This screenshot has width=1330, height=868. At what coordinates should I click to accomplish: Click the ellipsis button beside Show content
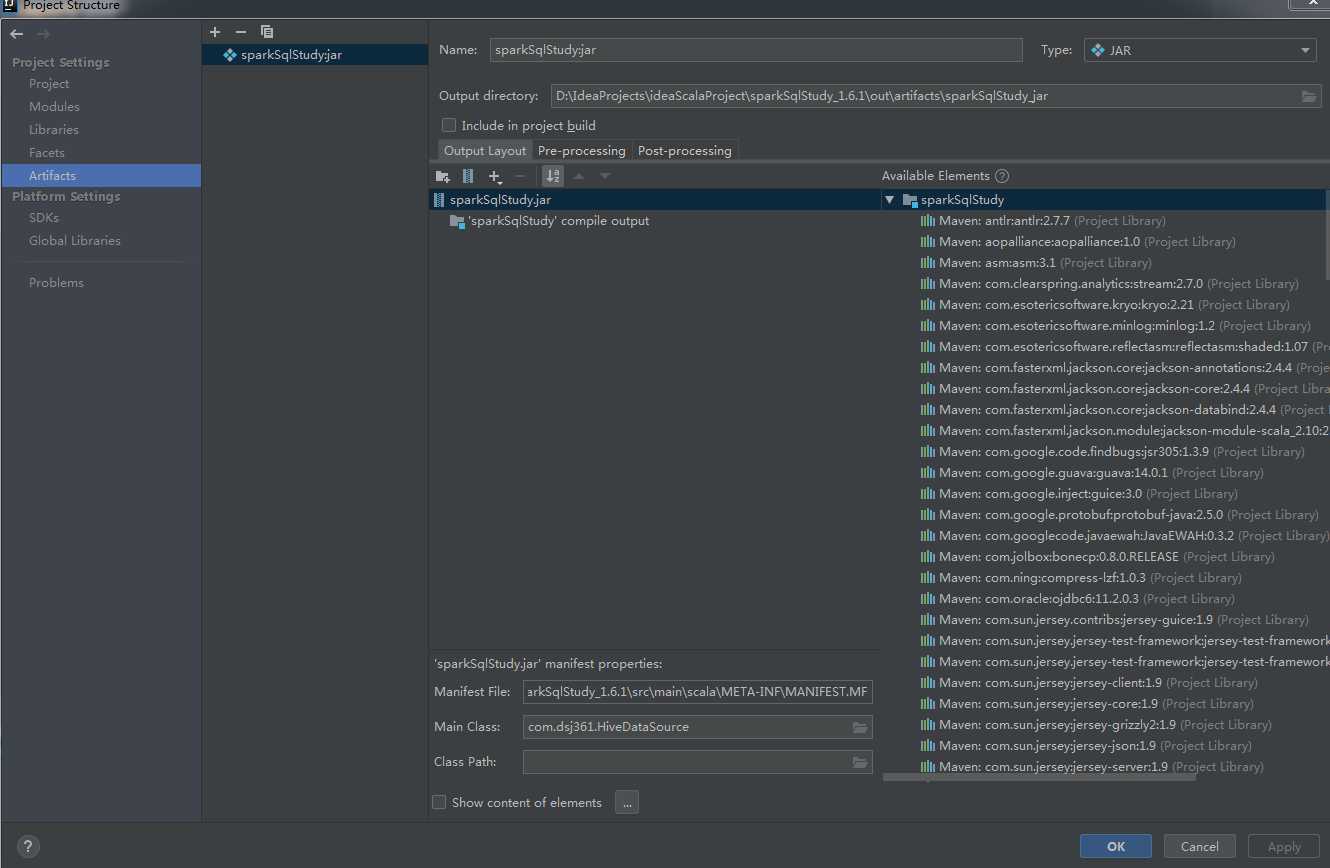627,802
